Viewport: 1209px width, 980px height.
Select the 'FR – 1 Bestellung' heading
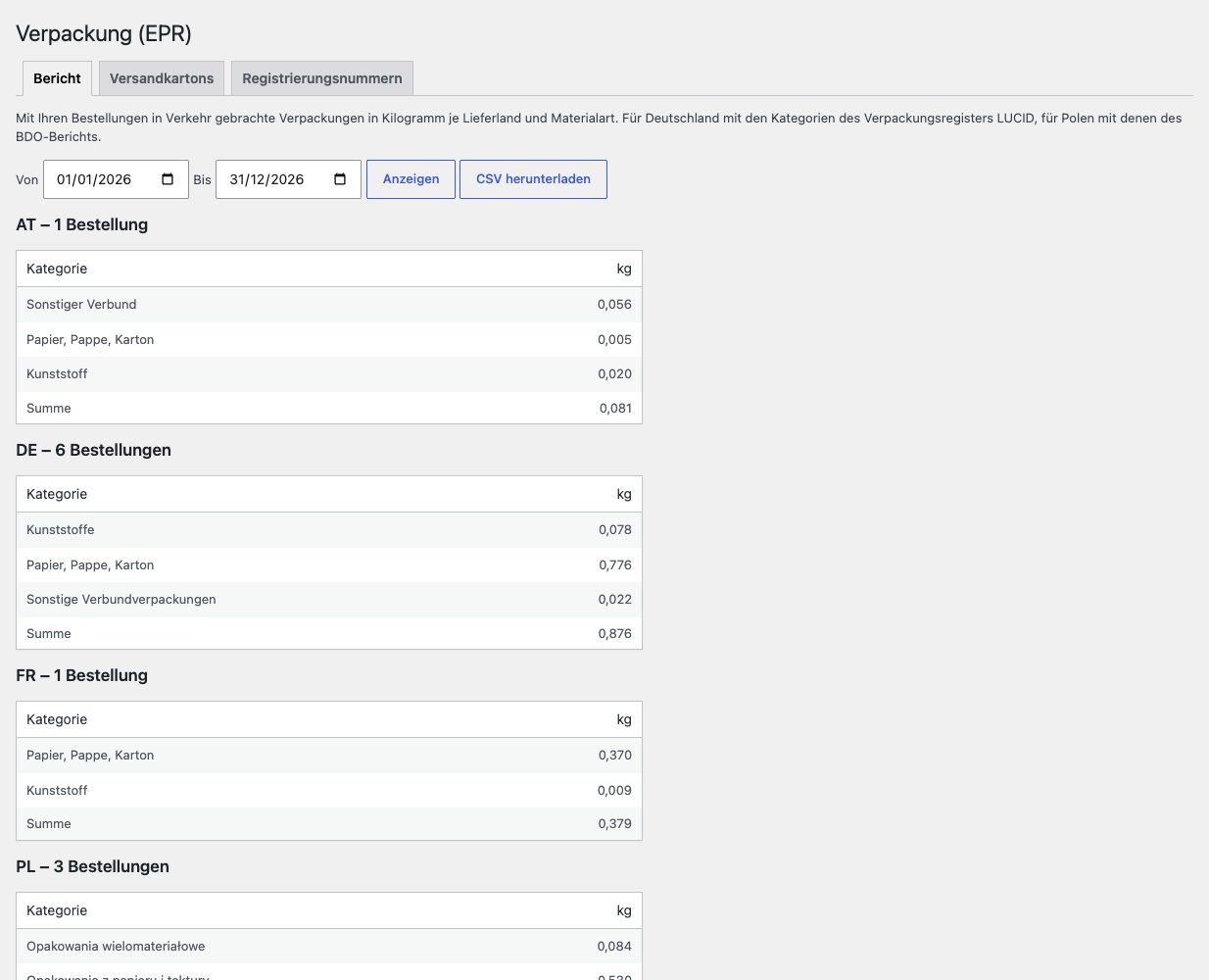(x=82, y=675)
